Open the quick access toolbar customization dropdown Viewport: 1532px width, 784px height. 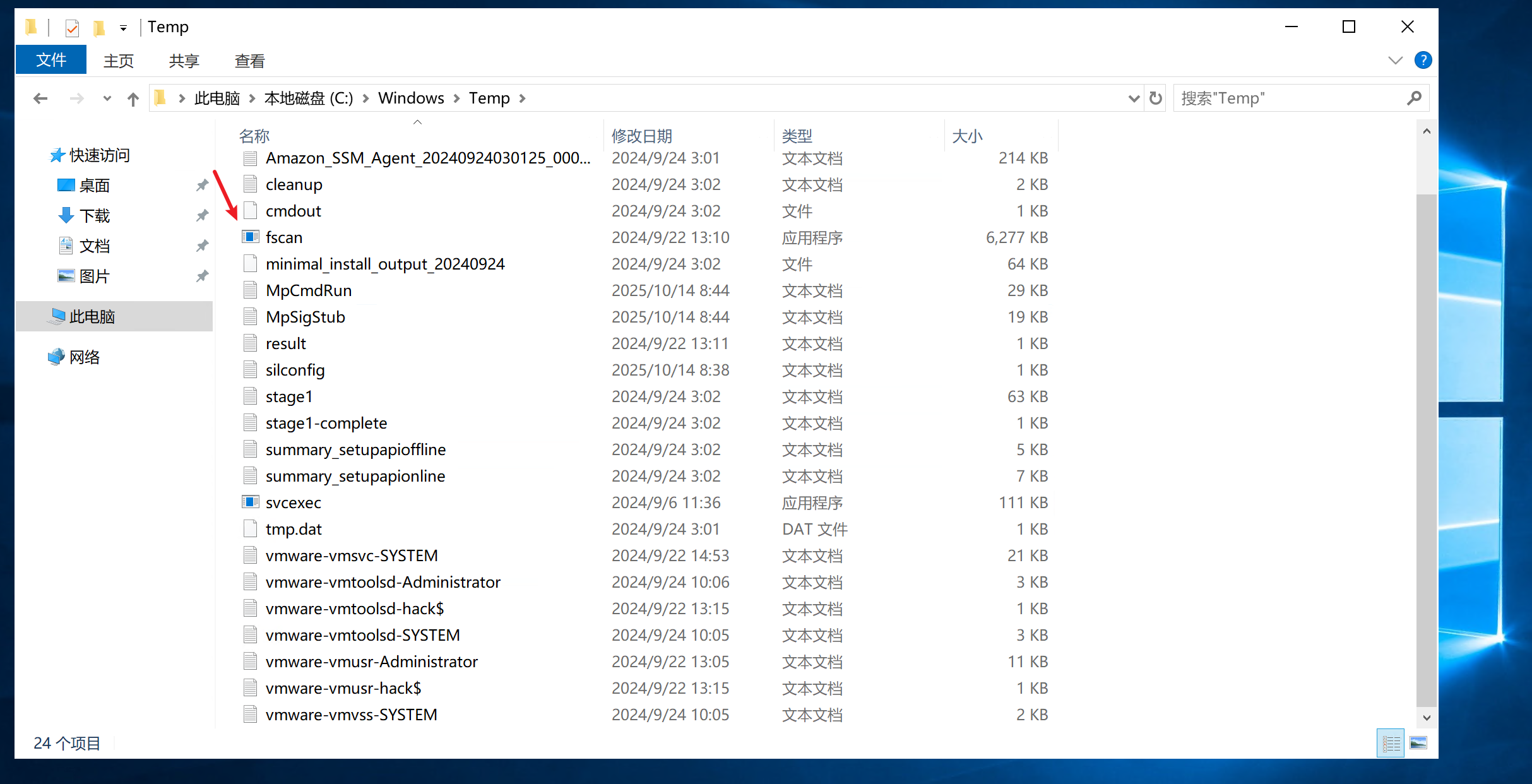click(123, 28)
